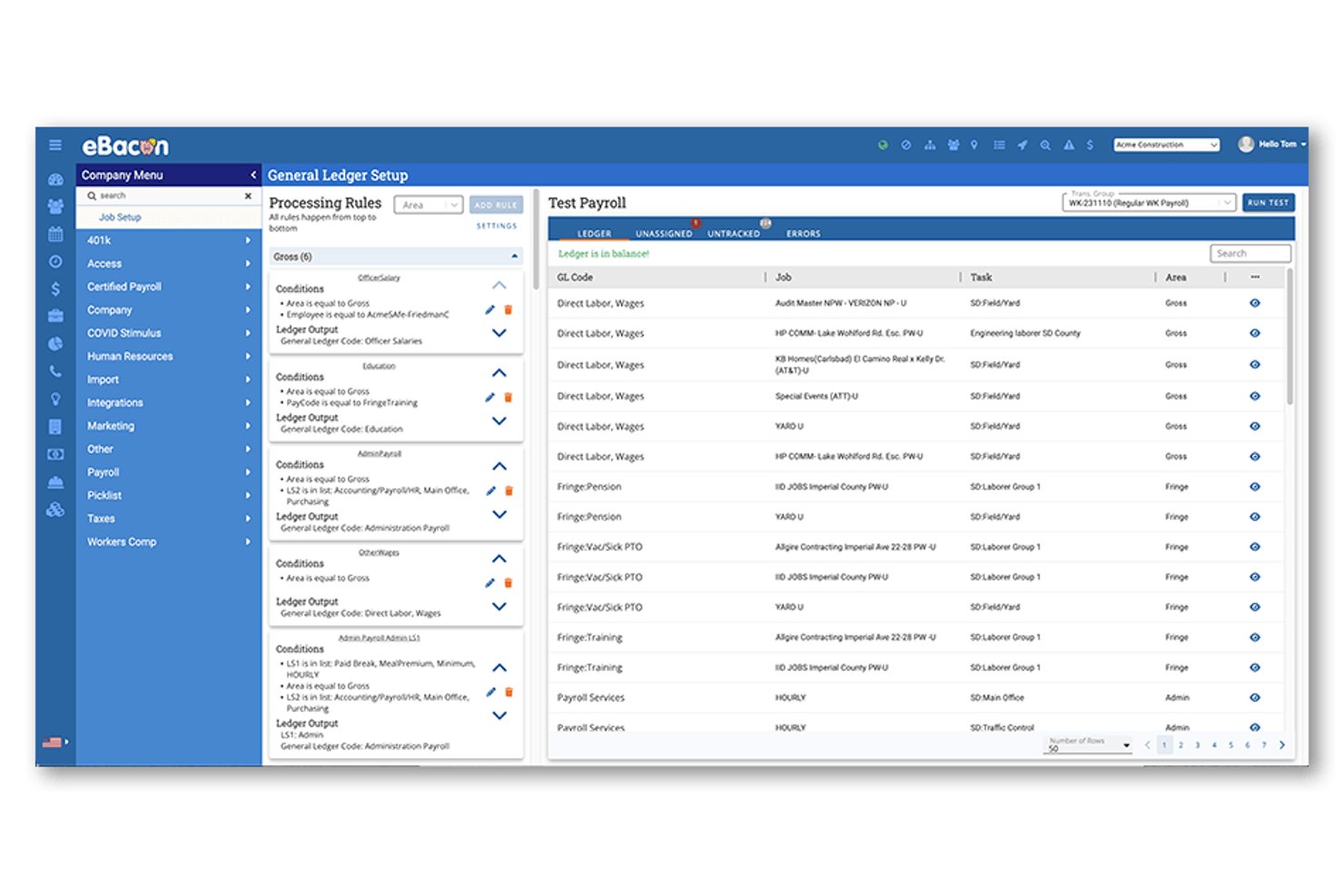The height and width of the screenshot is (896, 1344).
Task: Click the briefcase icon in left sidebar
Action: (55, 316)
